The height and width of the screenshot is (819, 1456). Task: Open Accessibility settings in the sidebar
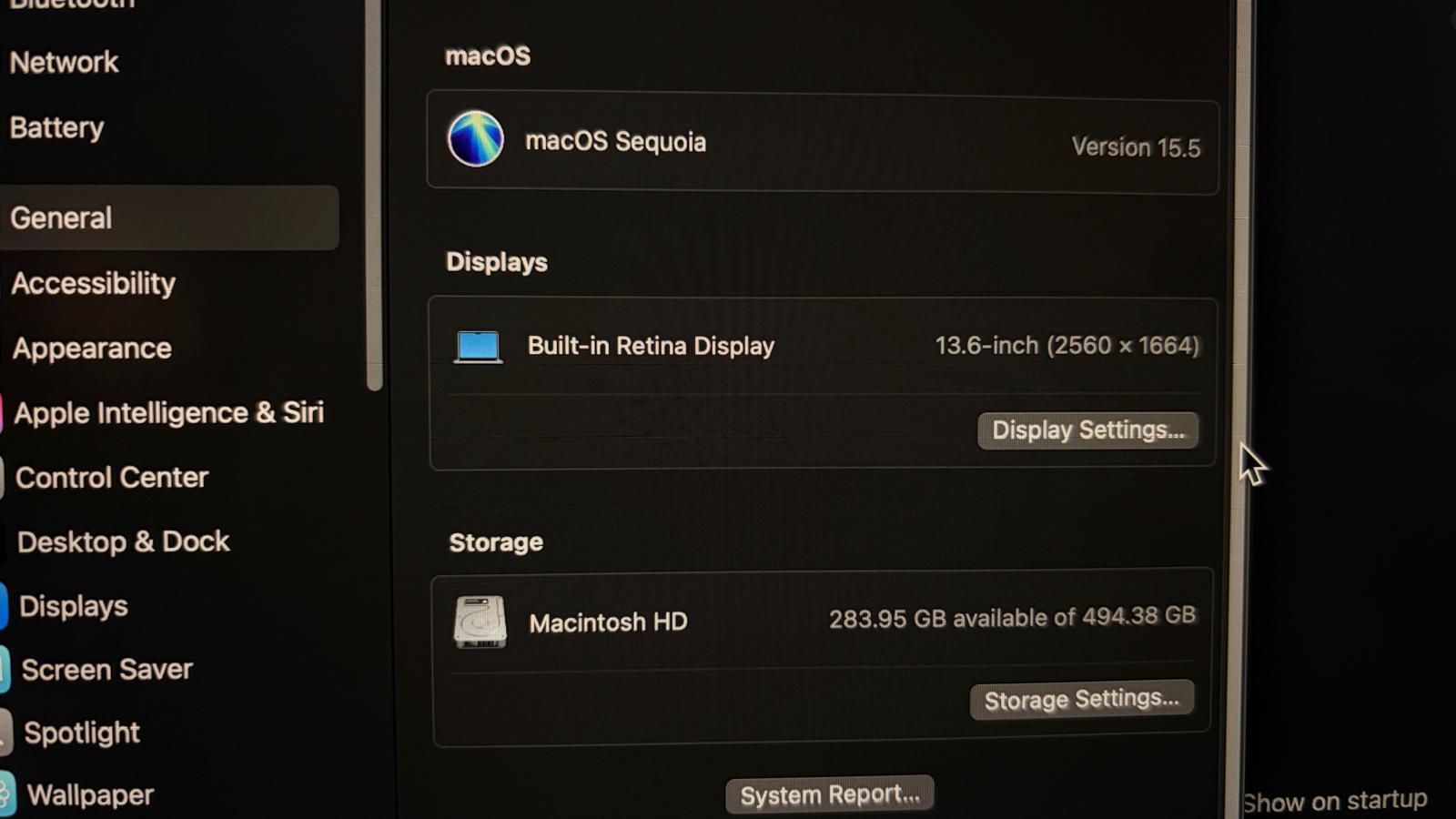[93, 283]
